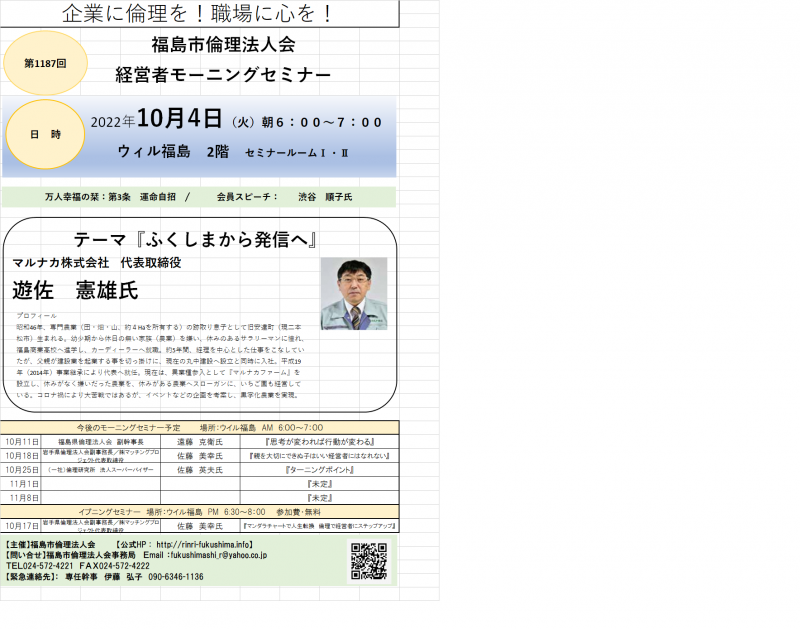Click the title 企業に倫理を！職場に心を！
The image size is (800, 629).
tap(198, 13)
